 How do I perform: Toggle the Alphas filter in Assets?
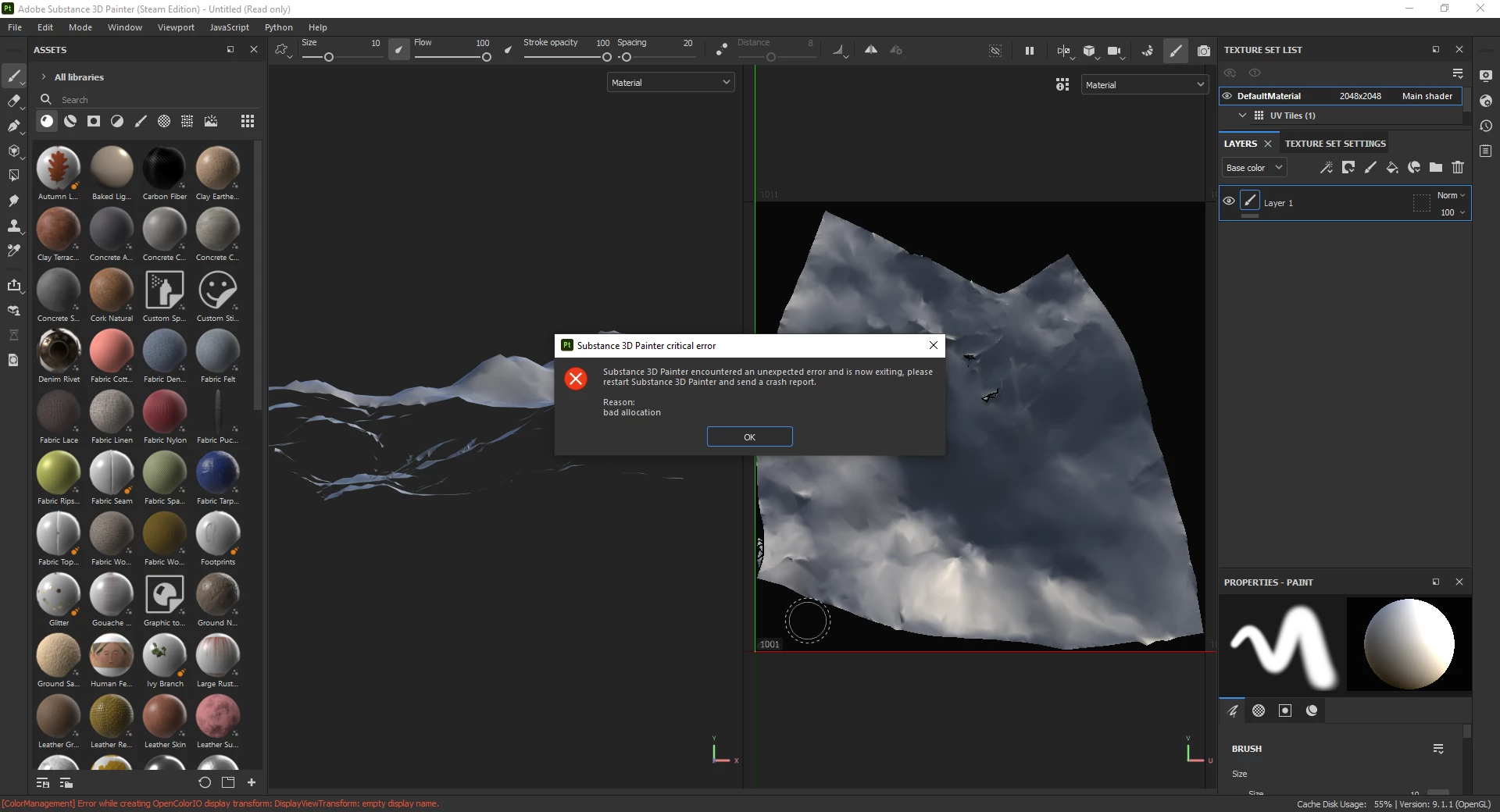pyautogui.click(x=164, y=121)
